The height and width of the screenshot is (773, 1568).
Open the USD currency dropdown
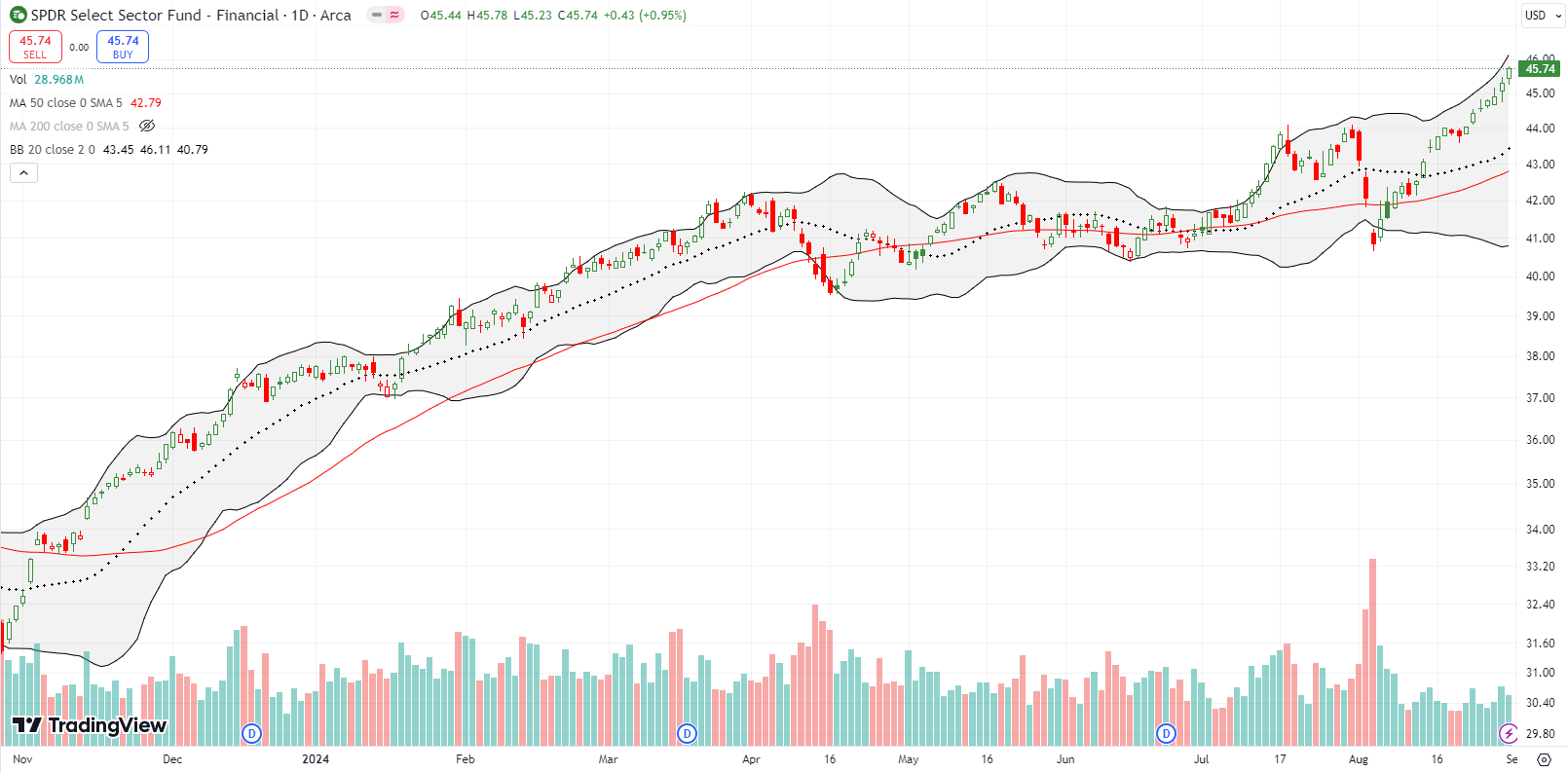1543,15
